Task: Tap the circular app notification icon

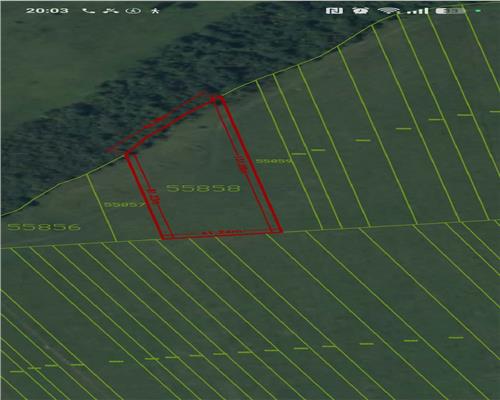Action: (133, 11)
